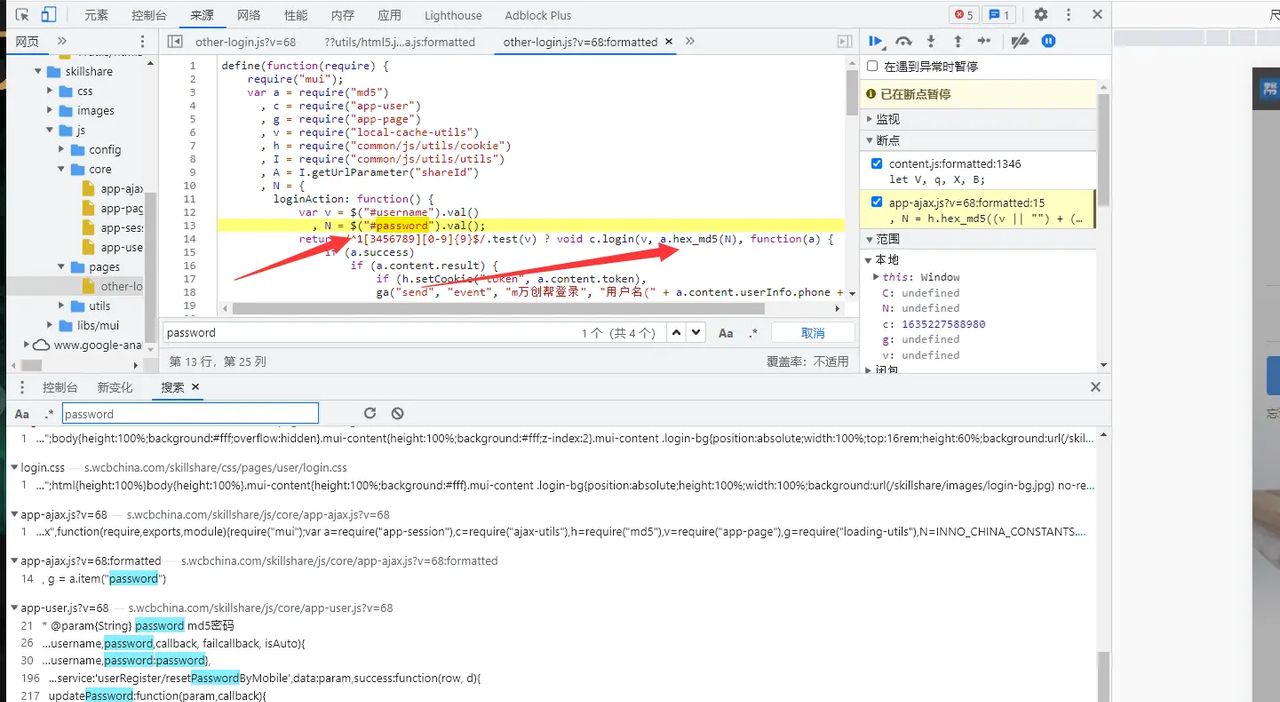
Task: Click 取消 to close find bar
Action: (813, 333)
